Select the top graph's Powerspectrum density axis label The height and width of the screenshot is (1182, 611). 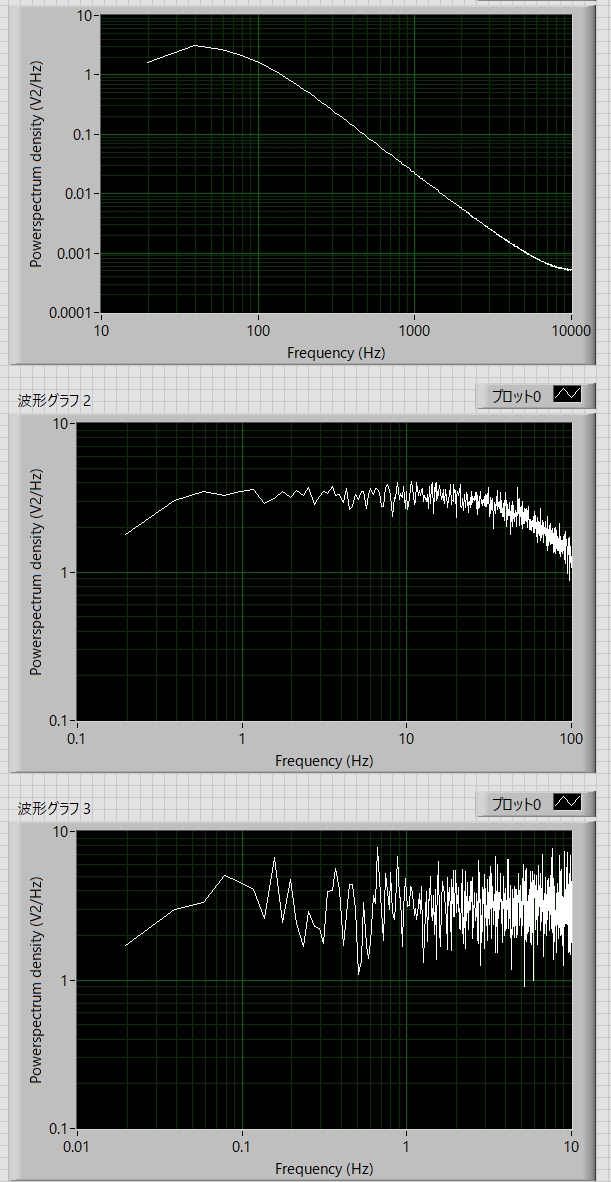36,163
